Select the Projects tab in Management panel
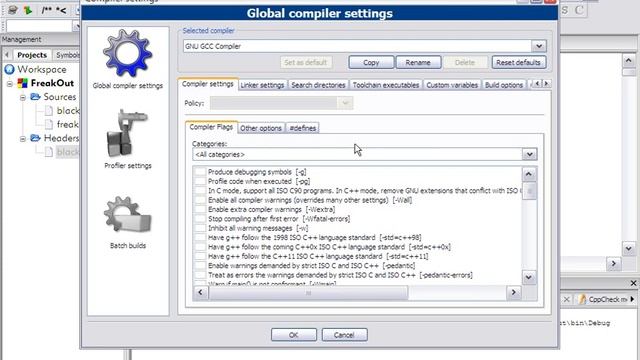Image resolution: width=640 pixels, height=360 pixels. tap(32, 55)
